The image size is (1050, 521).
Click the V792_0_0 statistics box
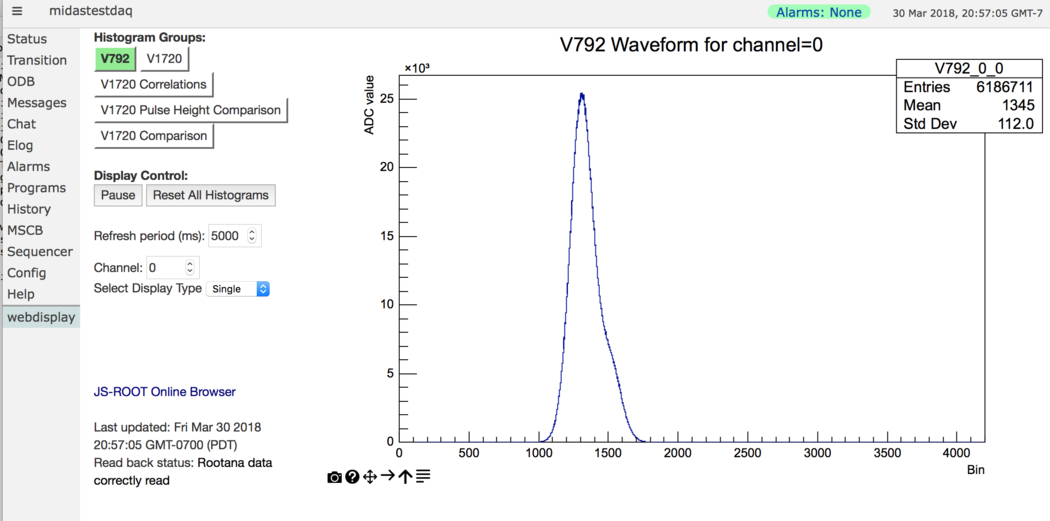(968, 96)
